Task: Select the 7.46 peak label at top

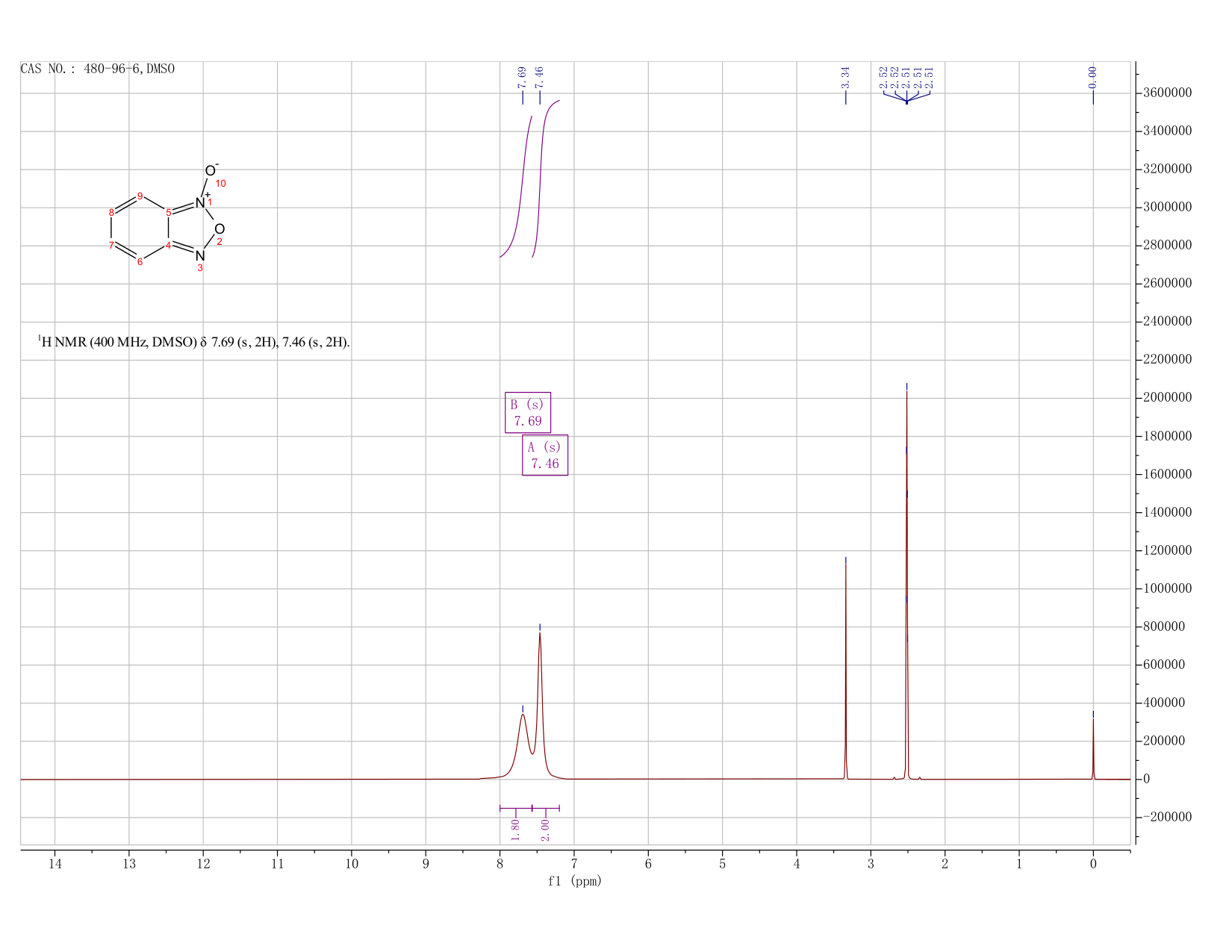Action: point(540,77)
